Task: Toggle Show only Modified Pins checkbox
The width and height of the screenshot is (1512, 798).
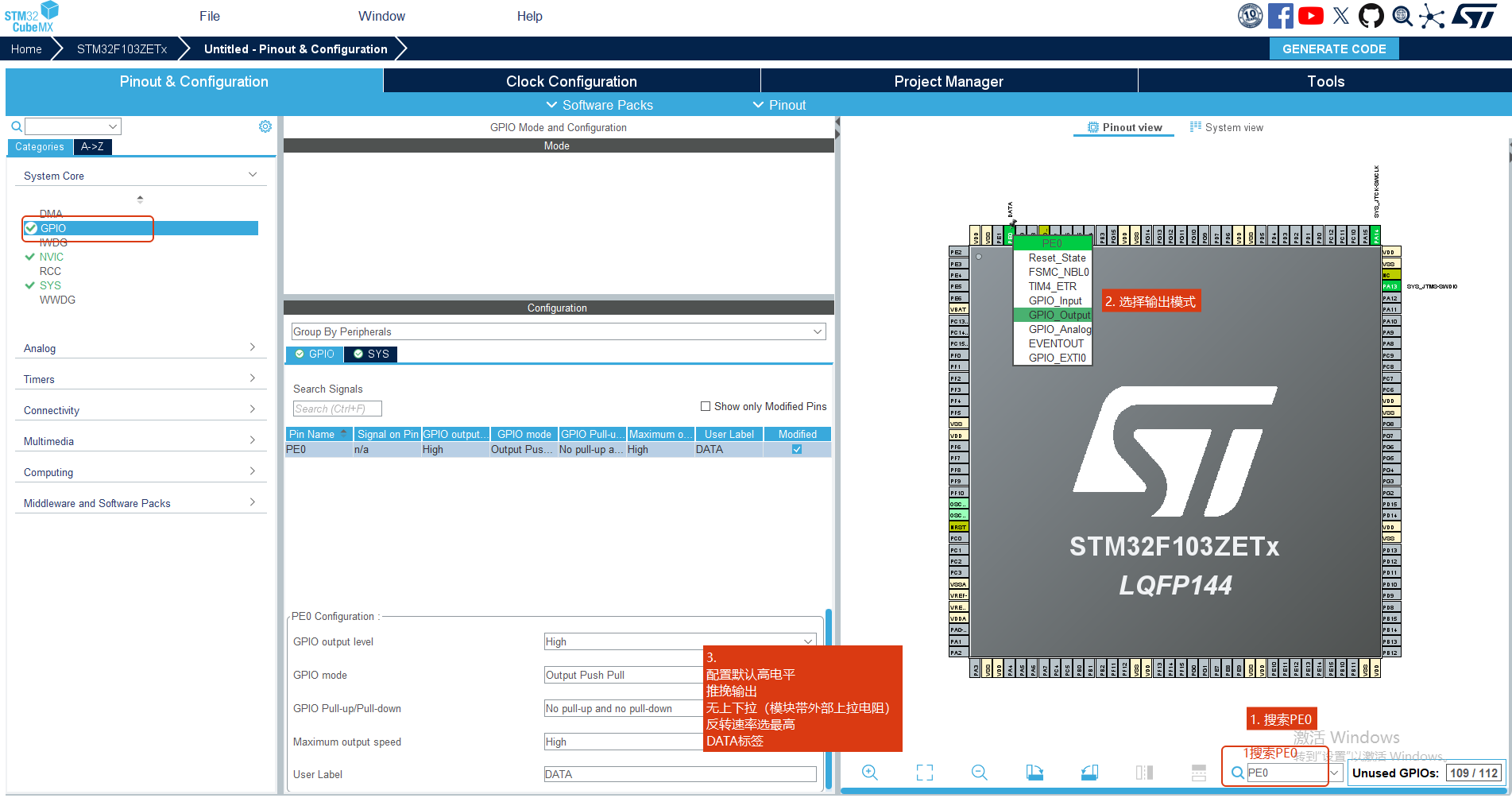Action: click(x=705, y=406)
